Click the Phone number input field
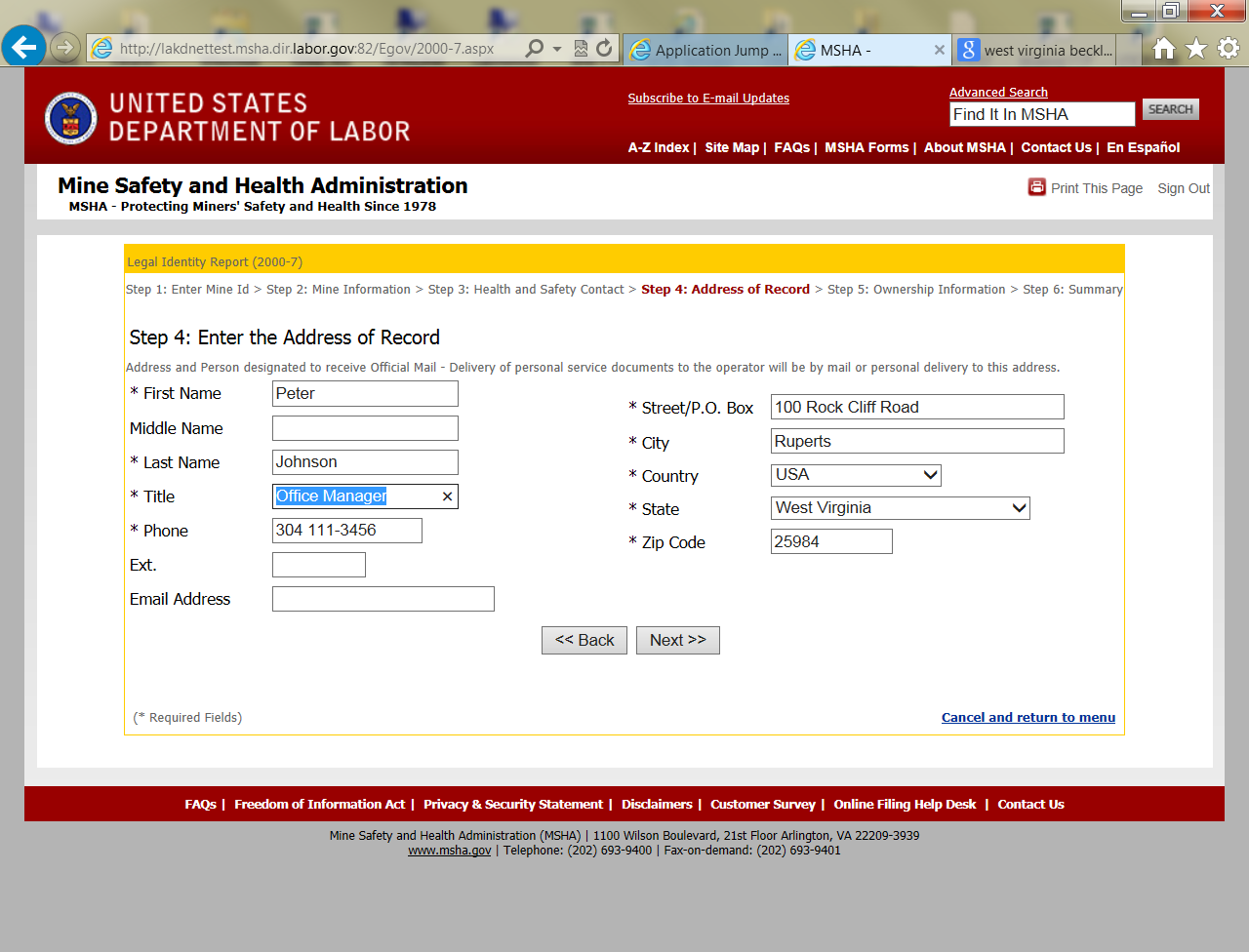 pyautogui.click(x=347, y=531)
